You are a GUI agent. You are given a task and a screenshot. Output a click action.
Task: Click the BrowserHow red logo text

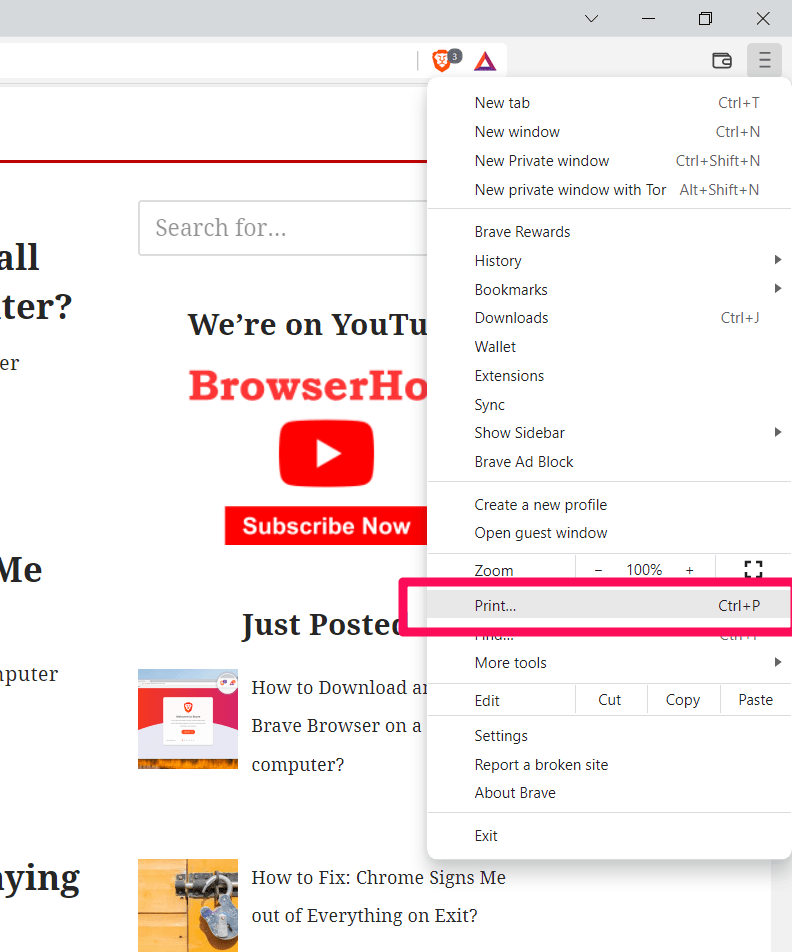(308, 385)
